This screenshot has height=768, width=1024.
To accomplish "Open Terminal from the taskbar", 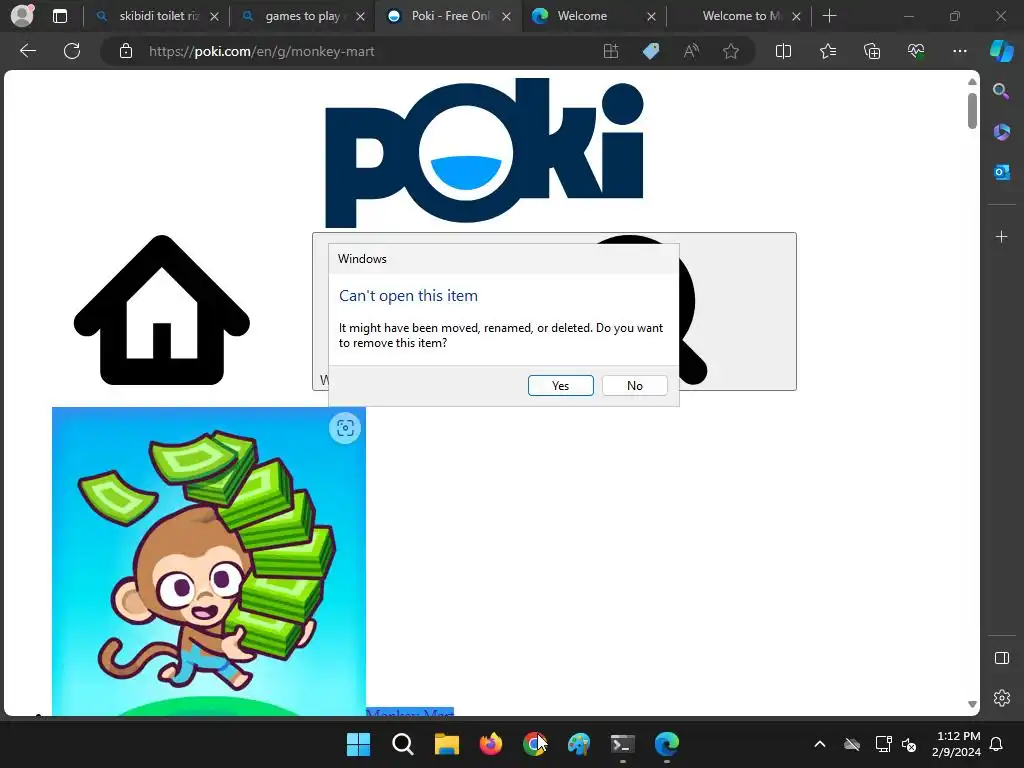I will [x=622, y=744].
